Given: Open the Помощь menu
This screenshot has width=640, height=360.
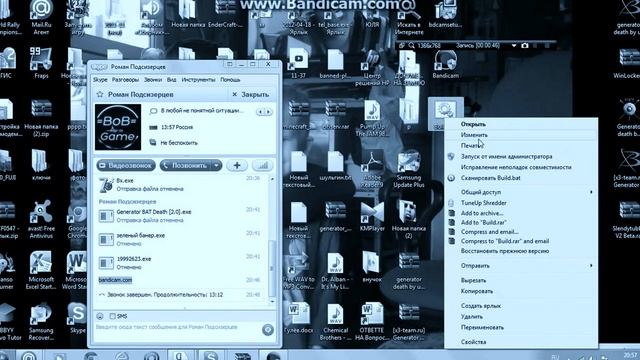Looking at the screenshot, I should point(230,80).
